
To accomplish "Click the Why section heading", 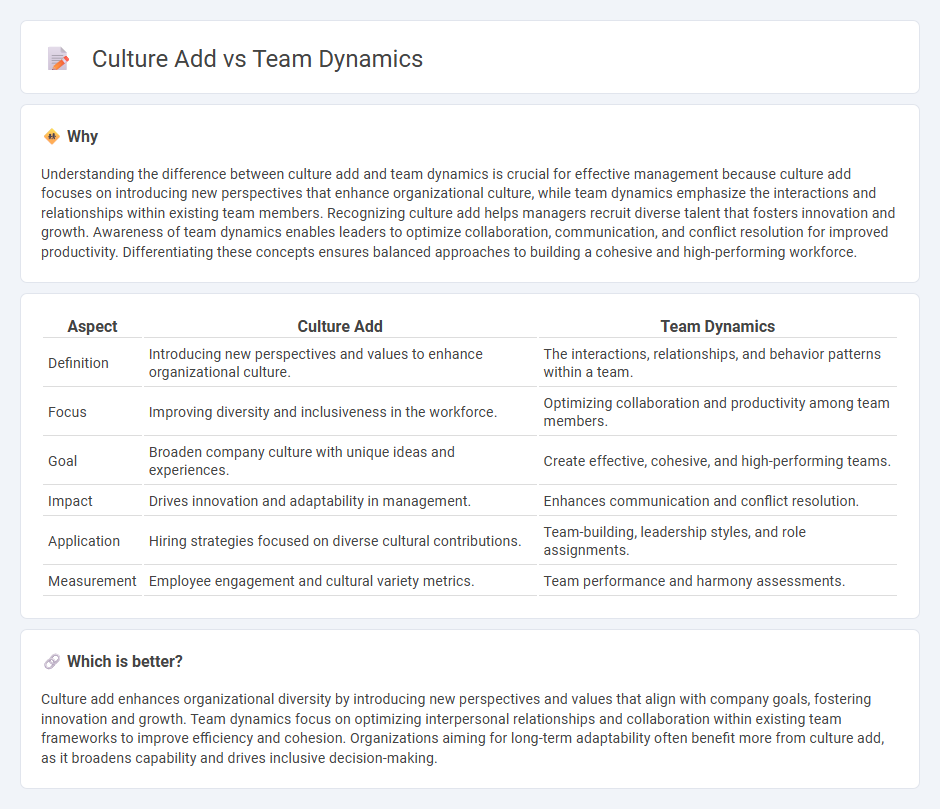I will tap(82, 137).
